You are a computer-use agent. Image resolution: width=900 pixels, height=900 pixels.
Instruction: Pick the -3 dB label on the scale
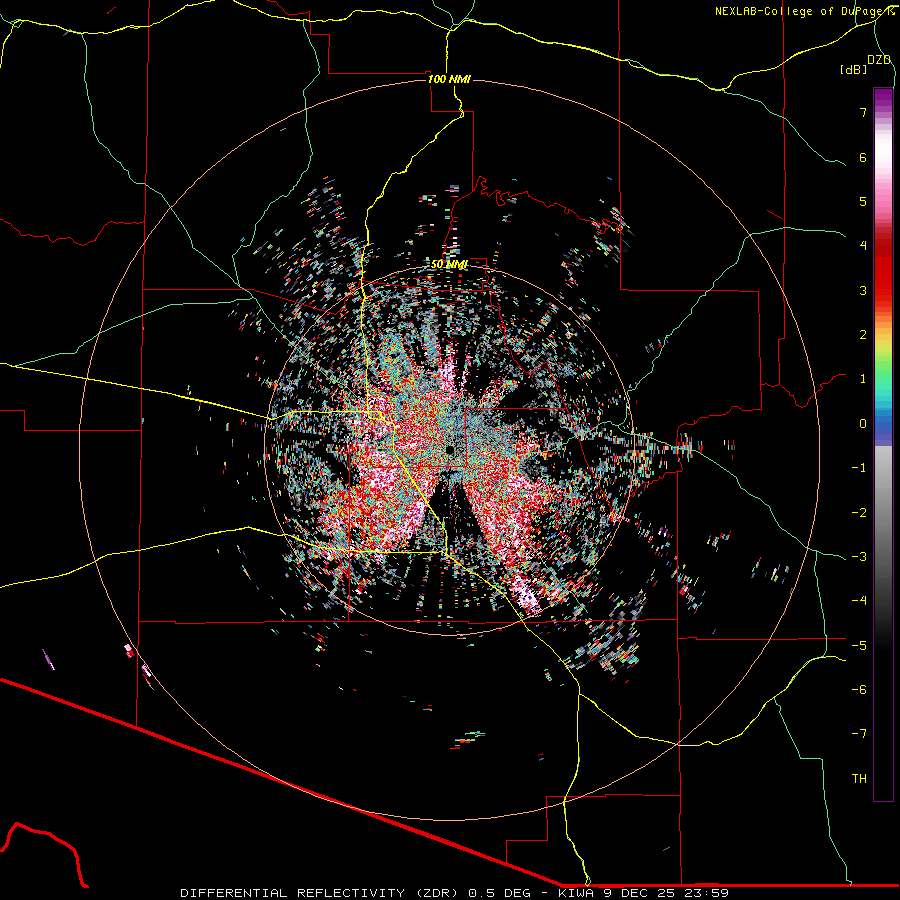pos(859,557)
